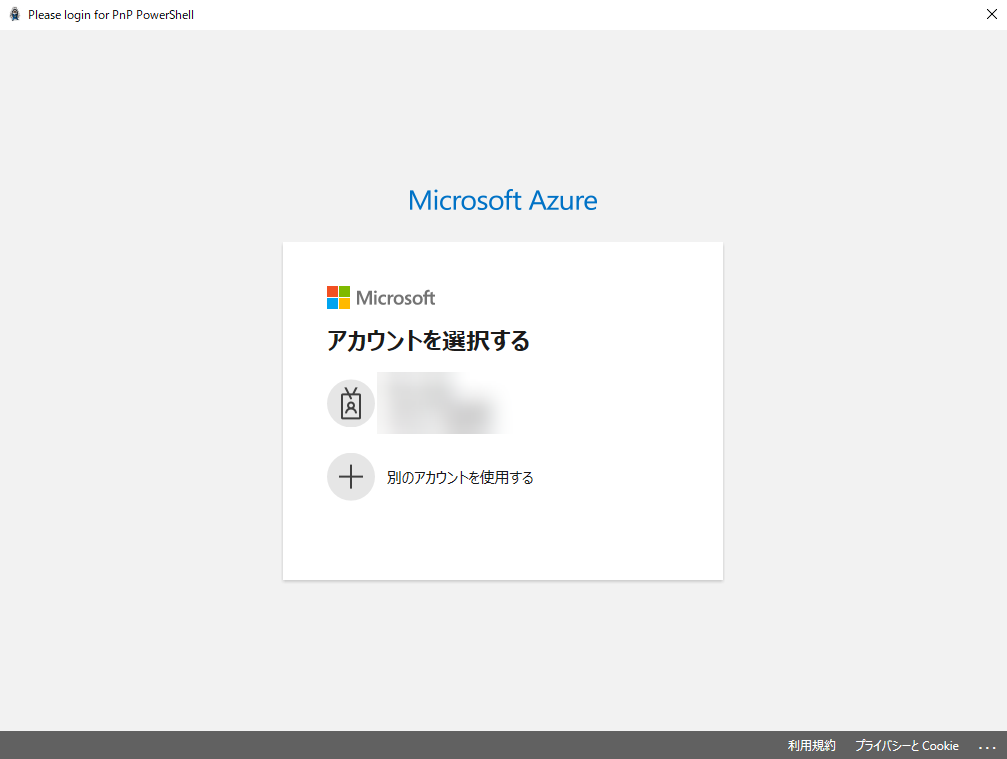1007x759 pixels.
Task: Select the blurred account badge icon
Action: [x=351, y=403]
